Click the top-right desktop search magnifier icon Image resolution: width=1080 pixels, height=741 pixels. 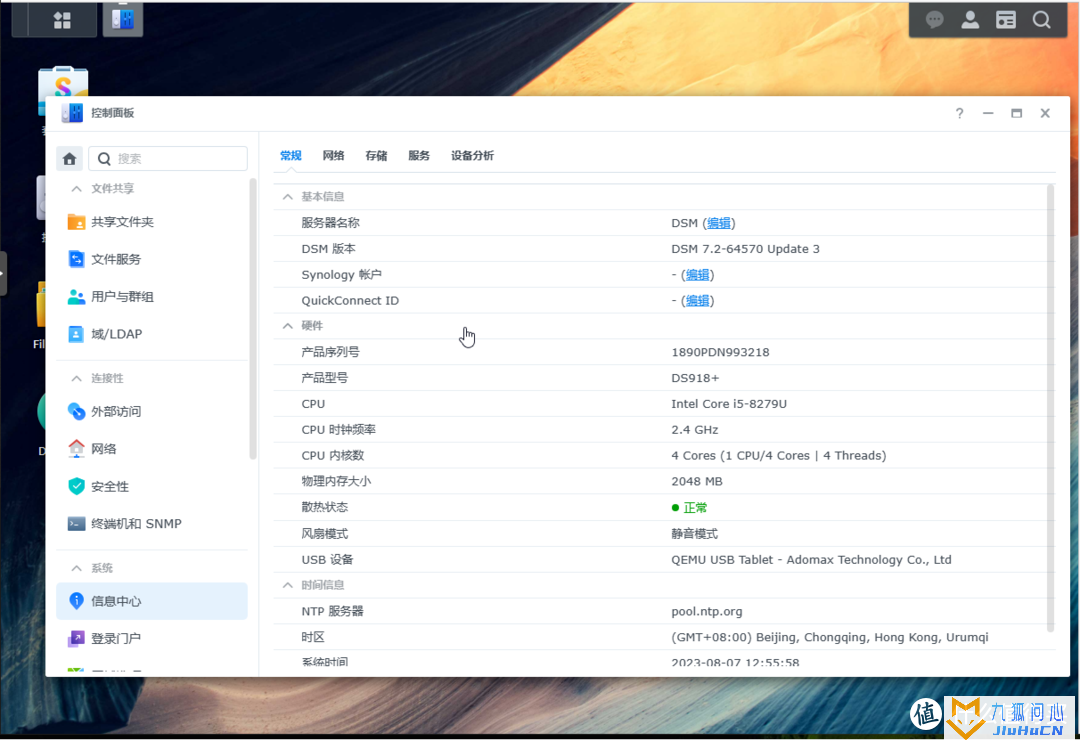pos(1041,20)
